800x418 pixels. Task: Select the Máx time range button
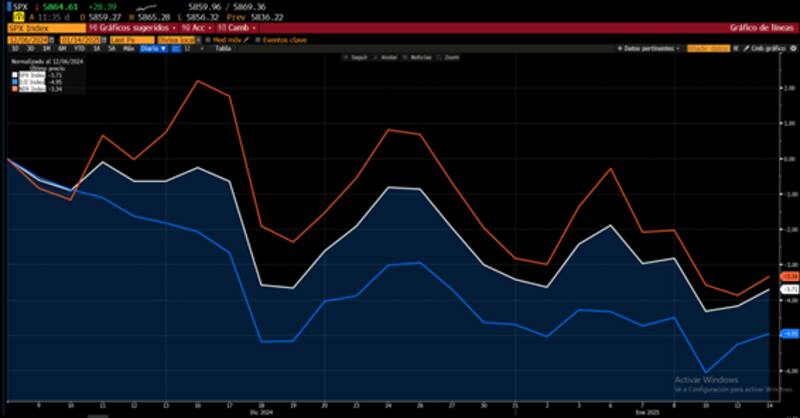[x=126, y=48]
